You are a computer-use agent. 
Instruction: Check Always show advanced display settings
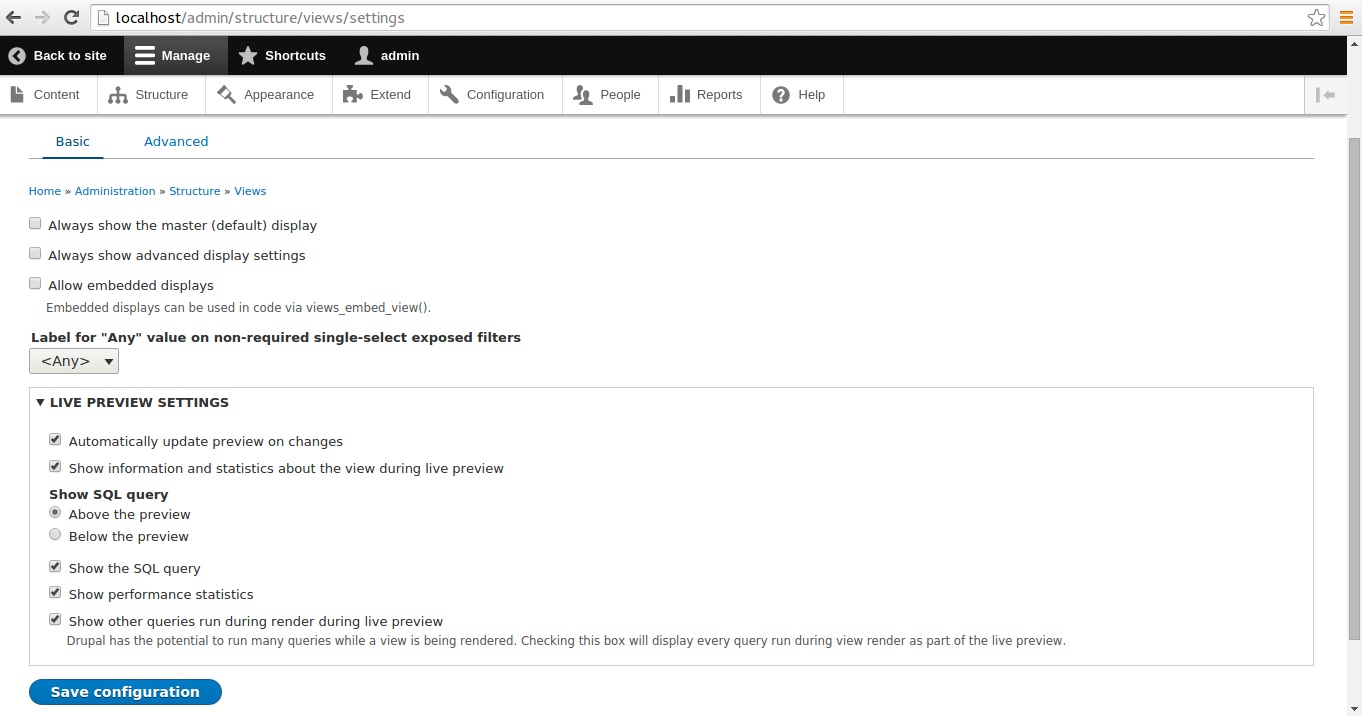coord(35,254)
